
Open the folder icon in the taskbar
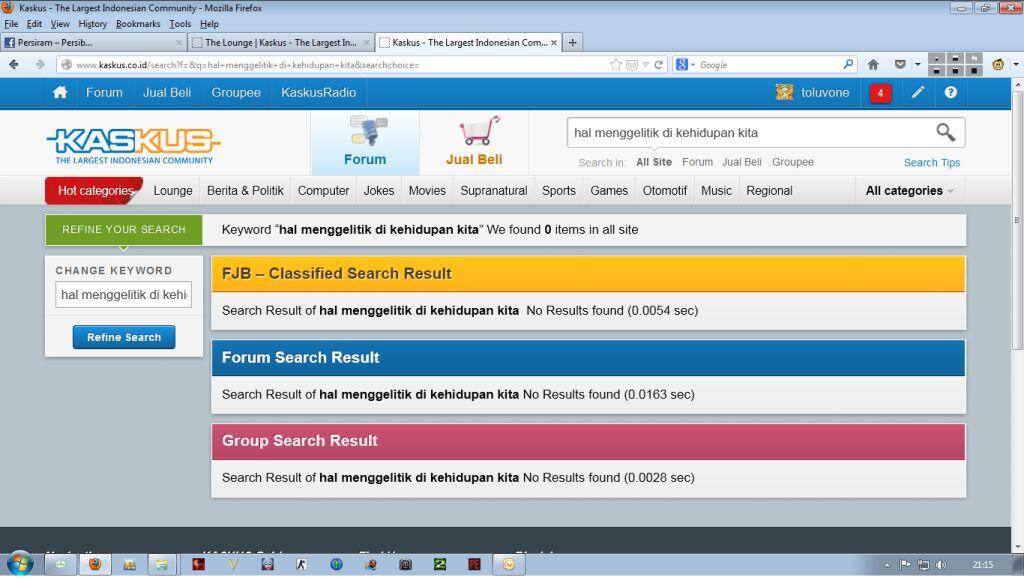point(161,564)
